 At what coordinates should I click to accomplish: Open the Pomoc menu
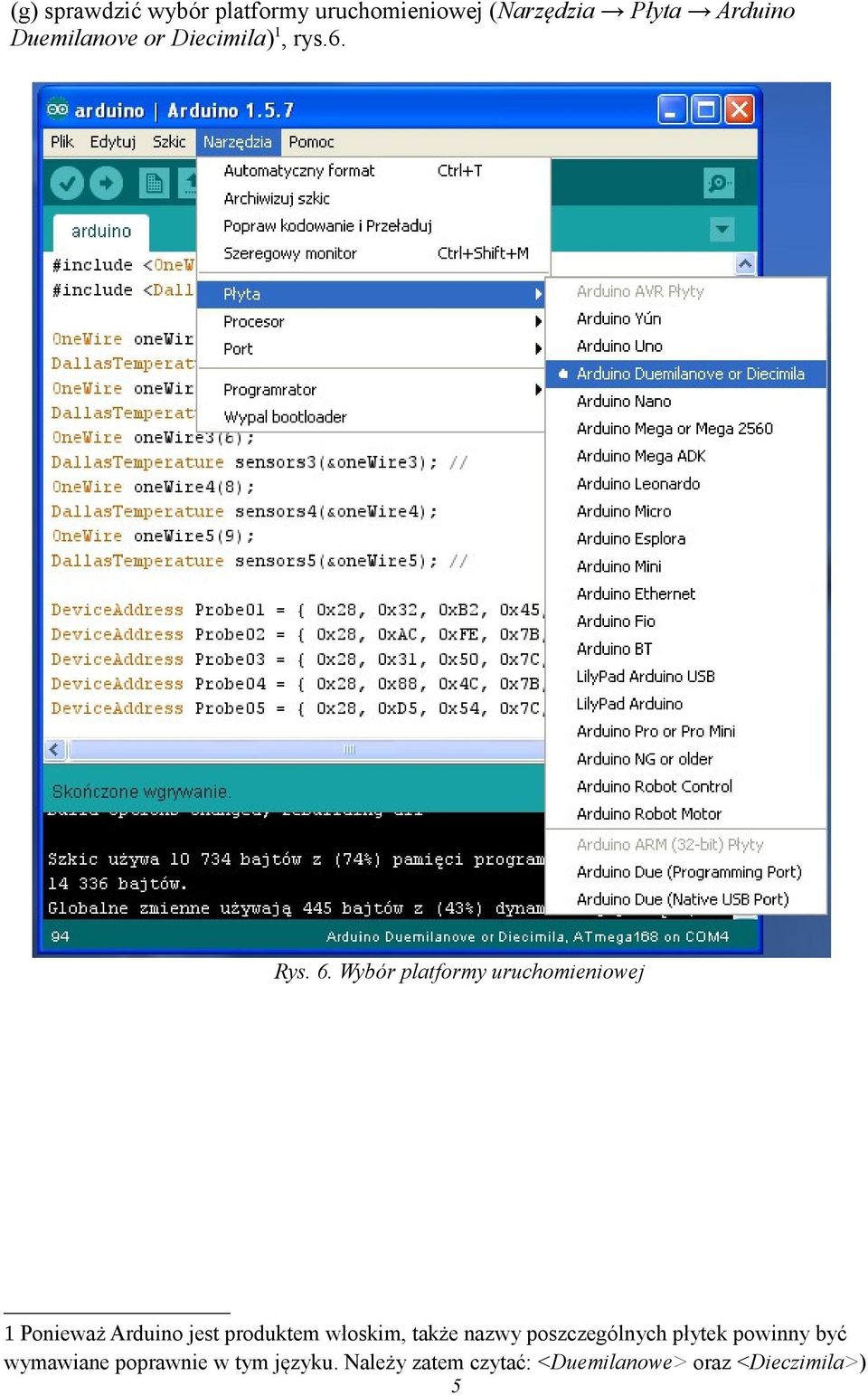pyautogui.click(x=311, y=142)
